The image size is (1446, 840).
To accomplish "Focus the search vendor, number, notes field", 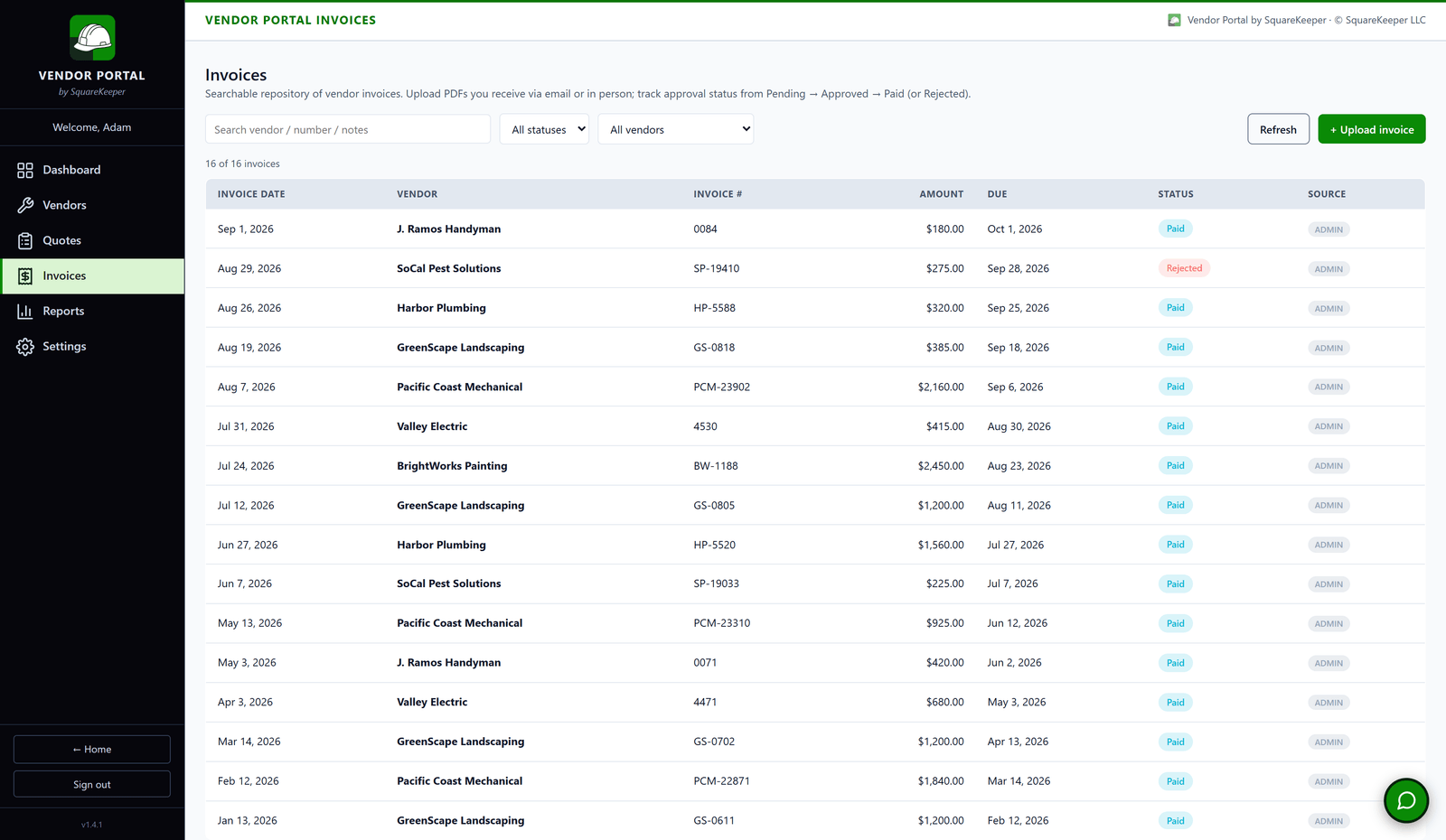I will click(348, 129).
